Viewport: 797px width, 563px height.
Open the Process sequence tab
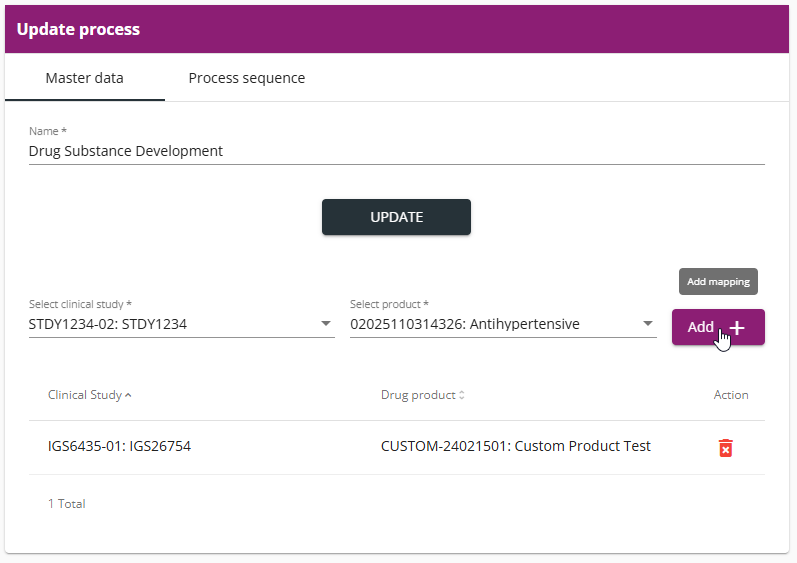pyautogui.click(x=247, y=78)
